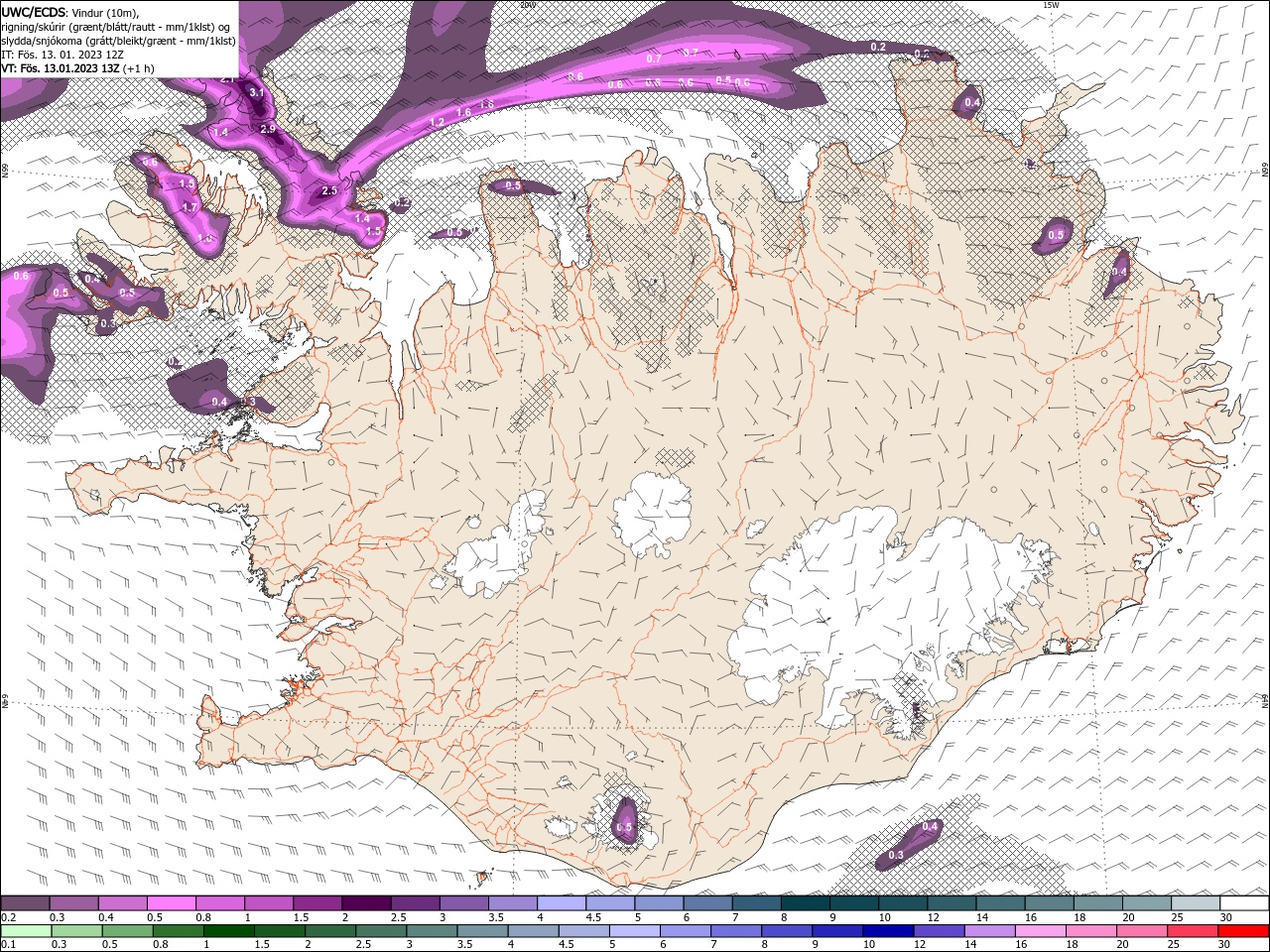Click the lower legend swatch labeled 6
This screenshot has height=952, width=1270.
[686, 931]
